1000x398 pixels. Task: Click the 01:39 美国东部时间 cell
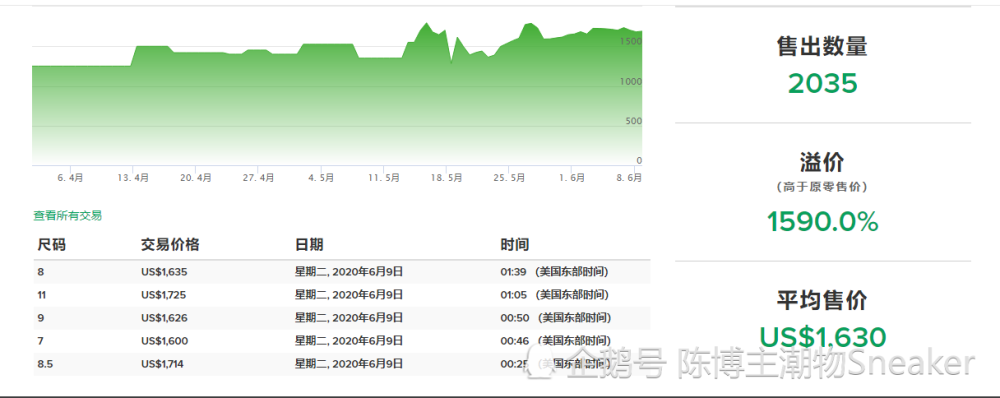click(x=554, y=272)
